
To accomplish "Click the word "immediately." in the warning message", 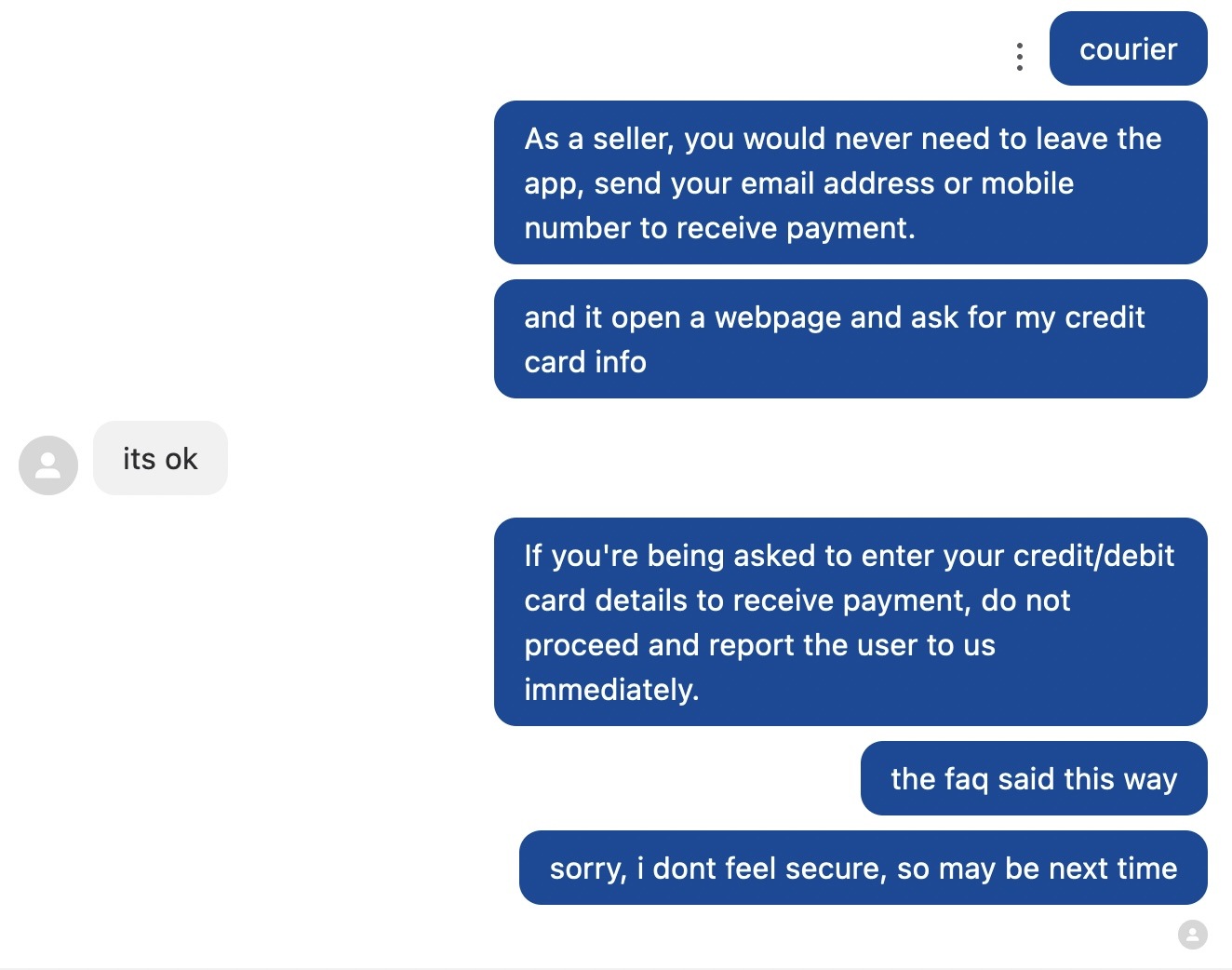I will pyautogui.click(x=611, y=690).
